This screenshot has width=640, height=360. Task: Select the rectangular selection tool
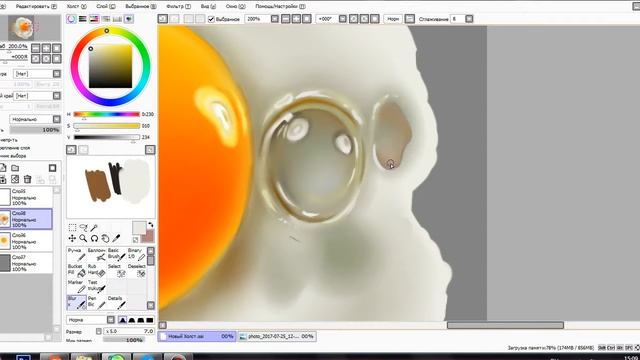[x=72, y=227]
